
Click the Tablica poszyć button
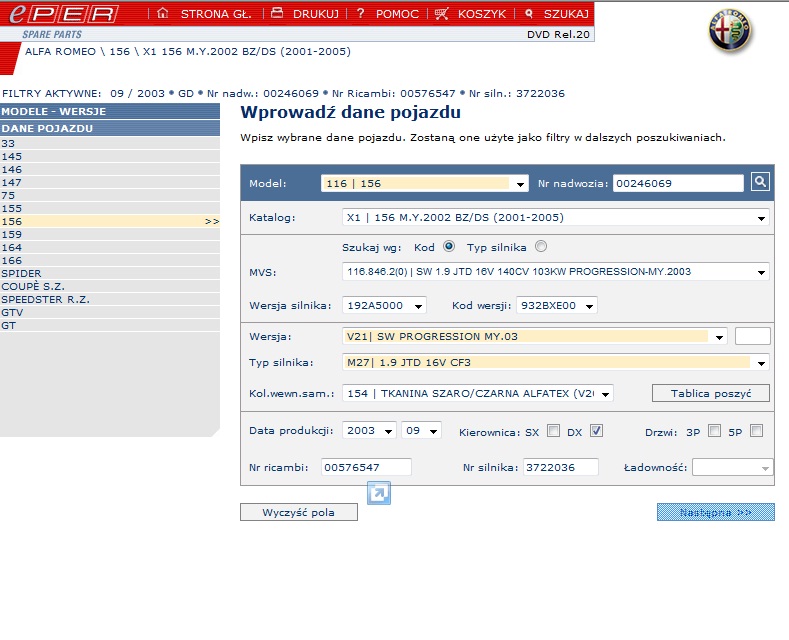pyautogui.click(x=711, y=393)
